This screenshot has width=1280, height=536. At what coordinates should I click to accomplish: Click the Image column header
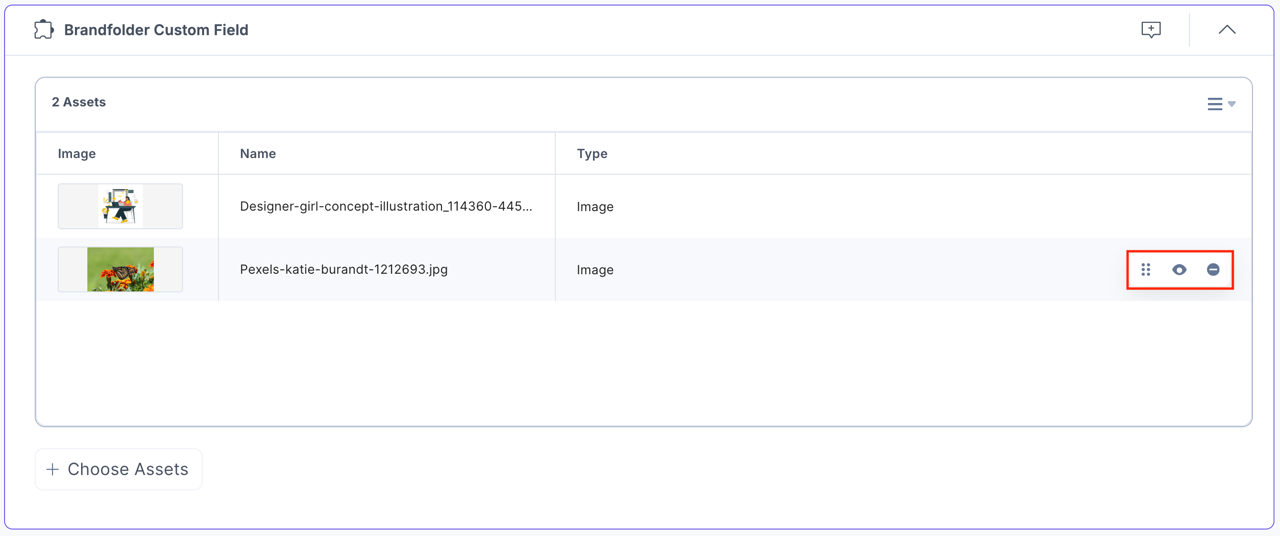(x=77, y=153)
